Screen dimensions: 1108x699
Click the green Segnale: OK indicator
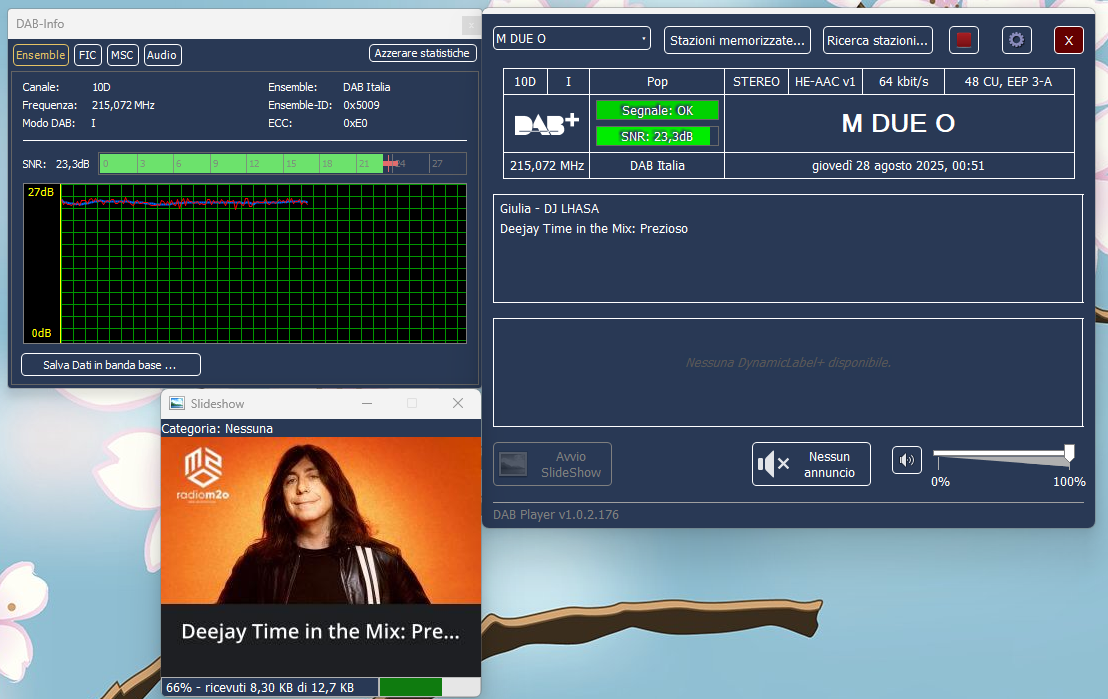[657, 110]
